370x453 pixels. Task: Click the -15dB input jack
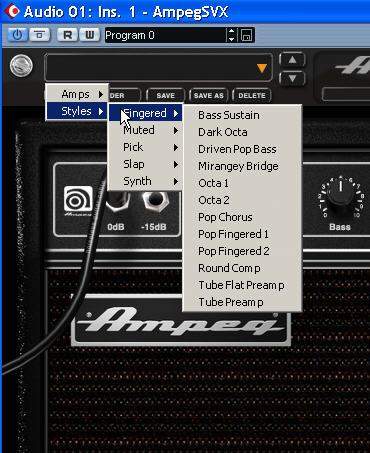(154, 200)
